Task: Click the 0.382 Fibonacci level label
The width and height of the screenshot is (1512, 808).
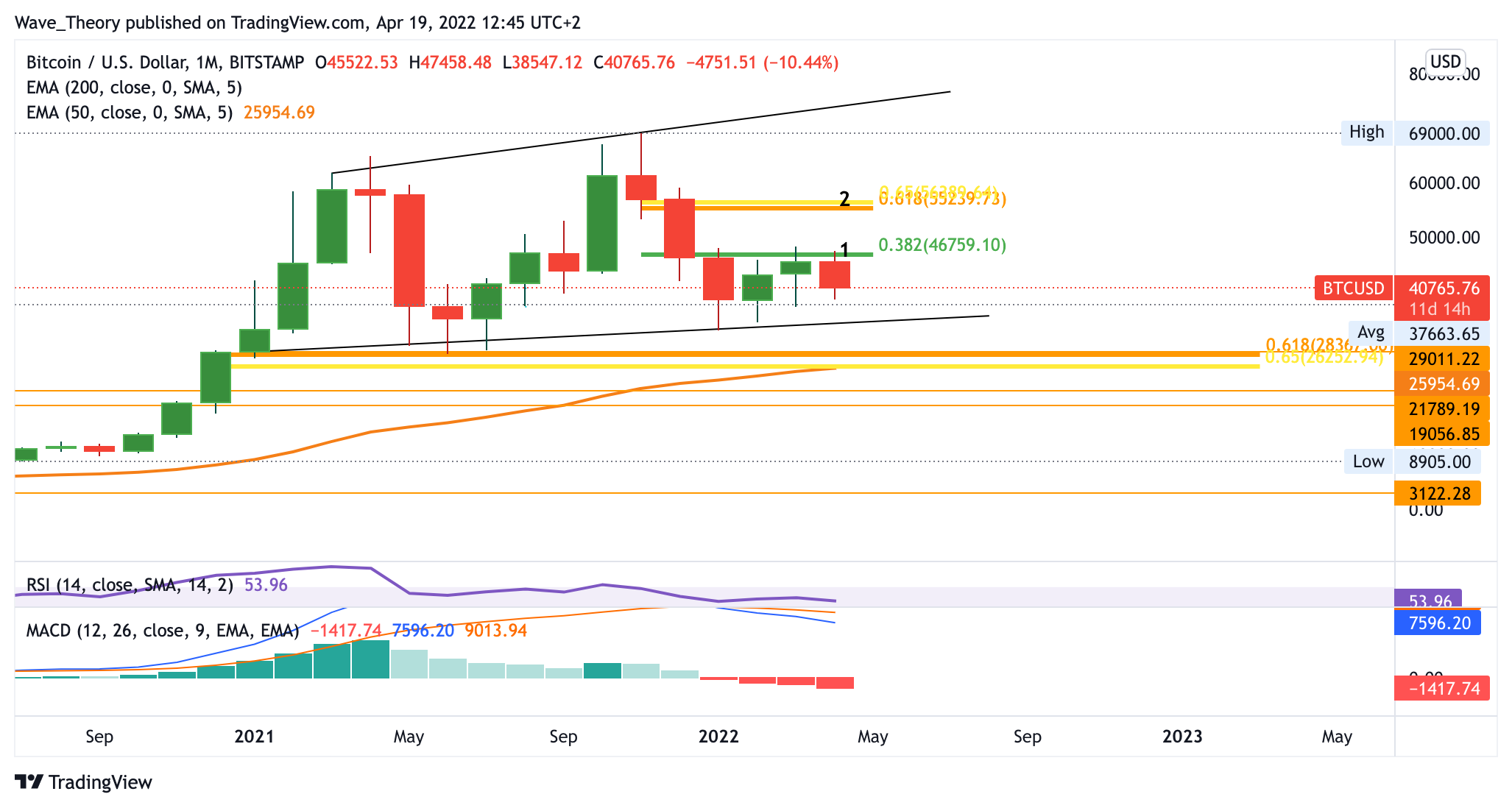Action: pyautogui.click(x=942, y=245)
